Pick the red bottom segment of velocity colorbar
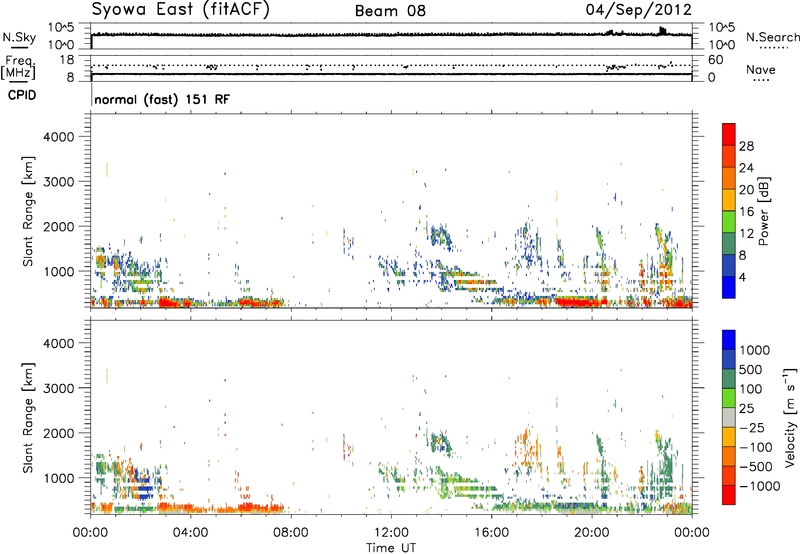This screenshot has width=800, height=554. 729,495
